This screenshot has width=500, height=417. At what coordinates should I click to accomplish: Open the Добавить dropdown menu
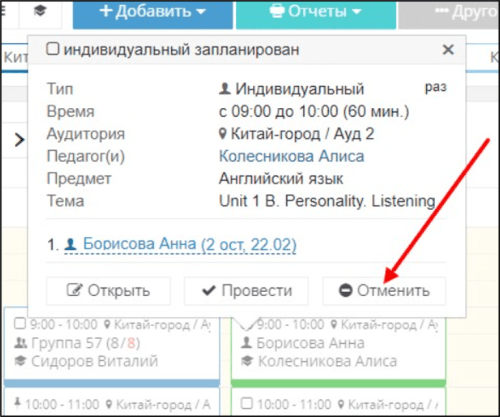(x=153, y=13)
